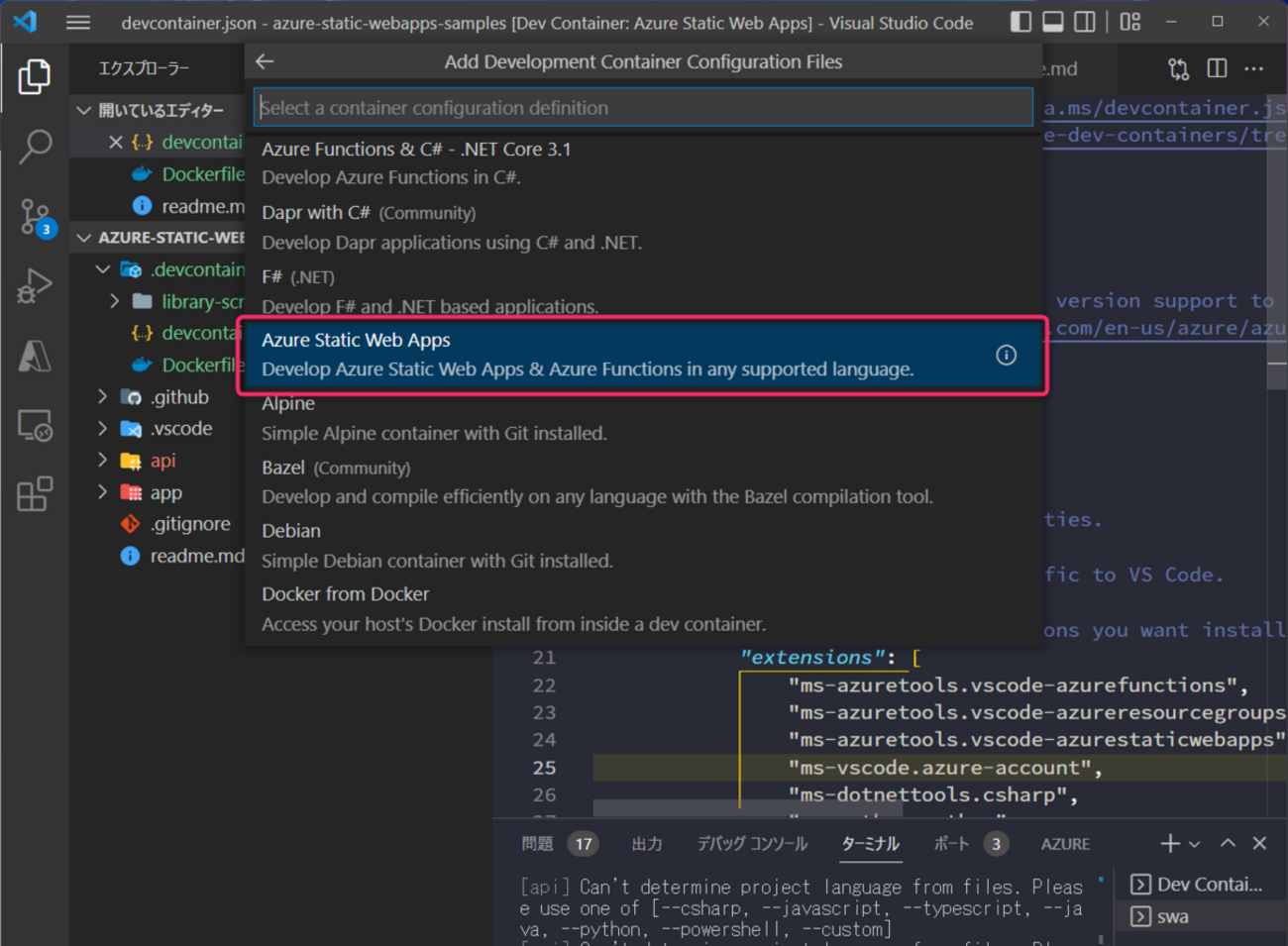Image resolution: width=1288 pixels, height=946 pixels.
Task: Select Alpine container definition
Action: coord(643,418)
